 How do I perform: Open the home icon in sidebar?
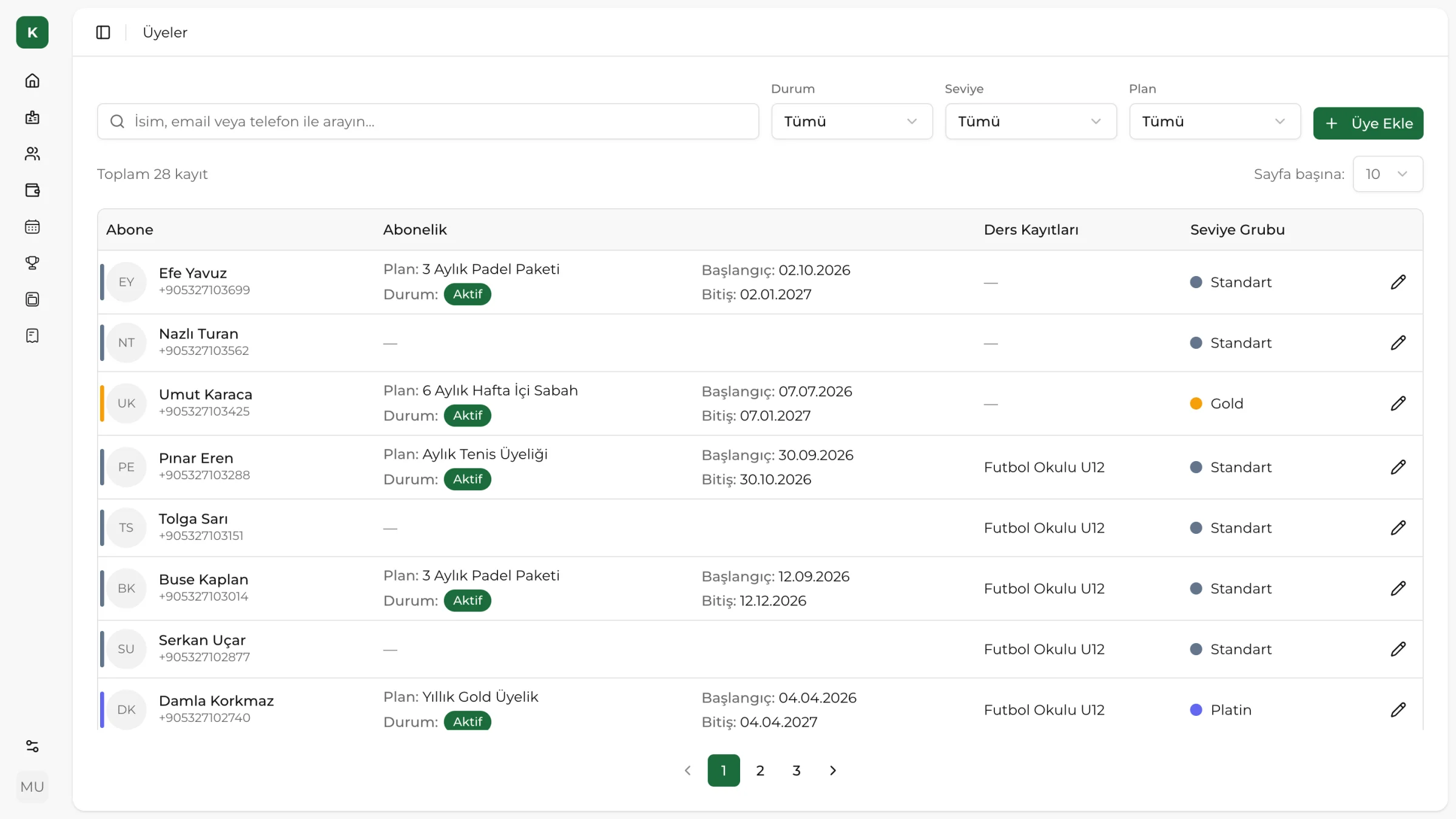[x=32, y=81]
